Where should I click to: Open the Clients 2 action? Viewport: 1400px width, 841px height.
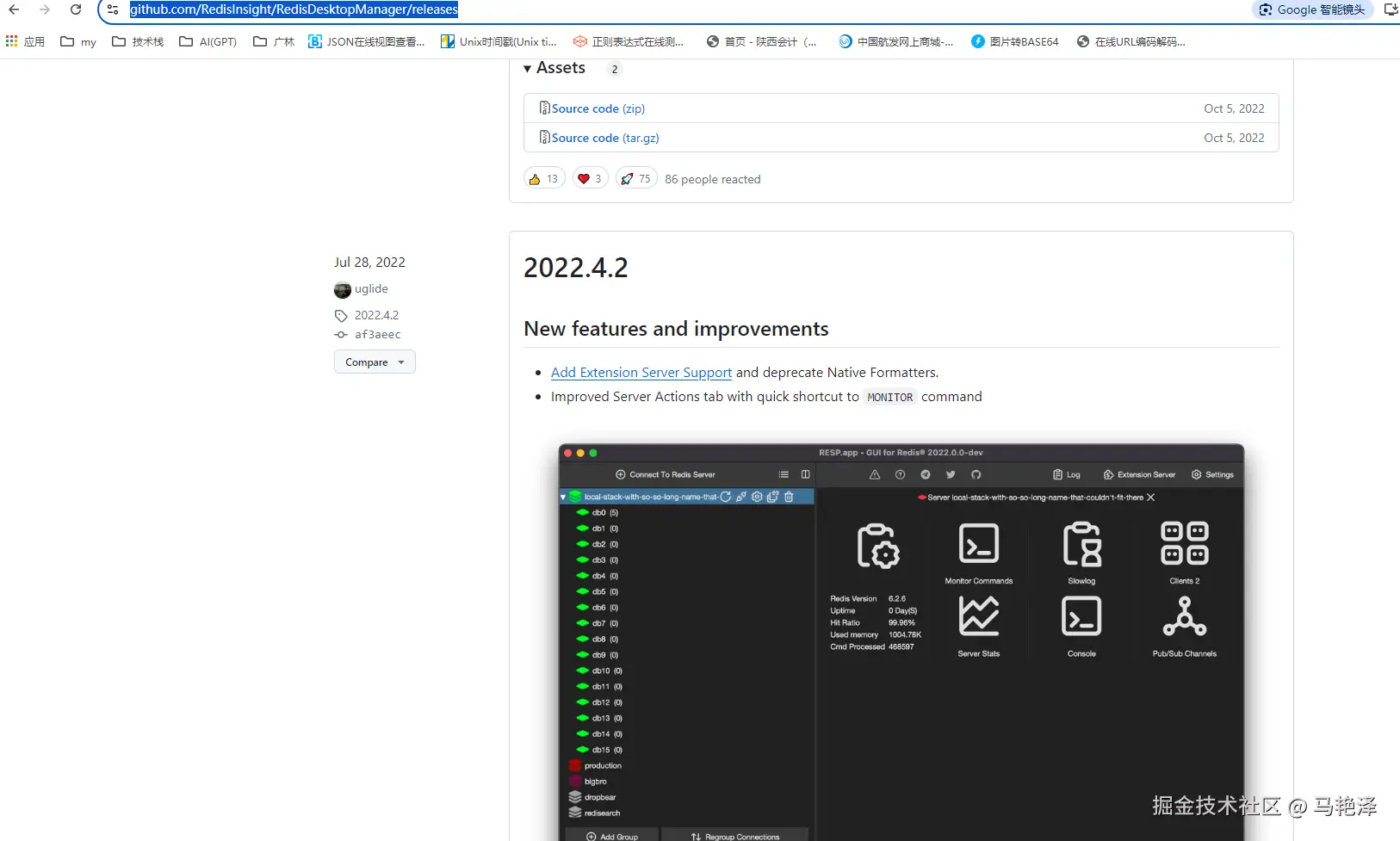tap(1185, 553)
